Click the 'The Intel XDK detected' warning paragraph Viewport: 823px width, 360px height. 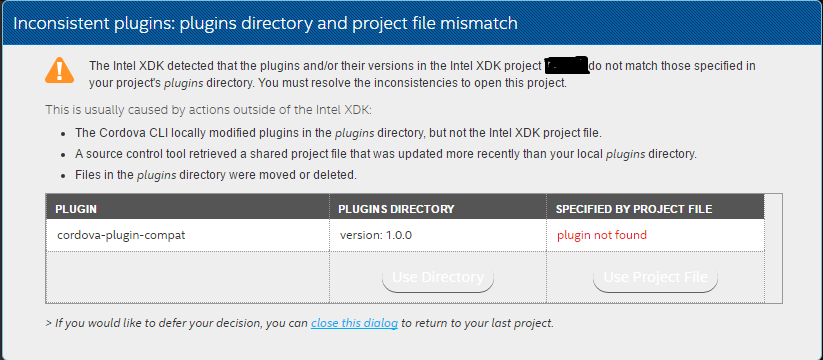pyautogui.click(x=422, y=75)
